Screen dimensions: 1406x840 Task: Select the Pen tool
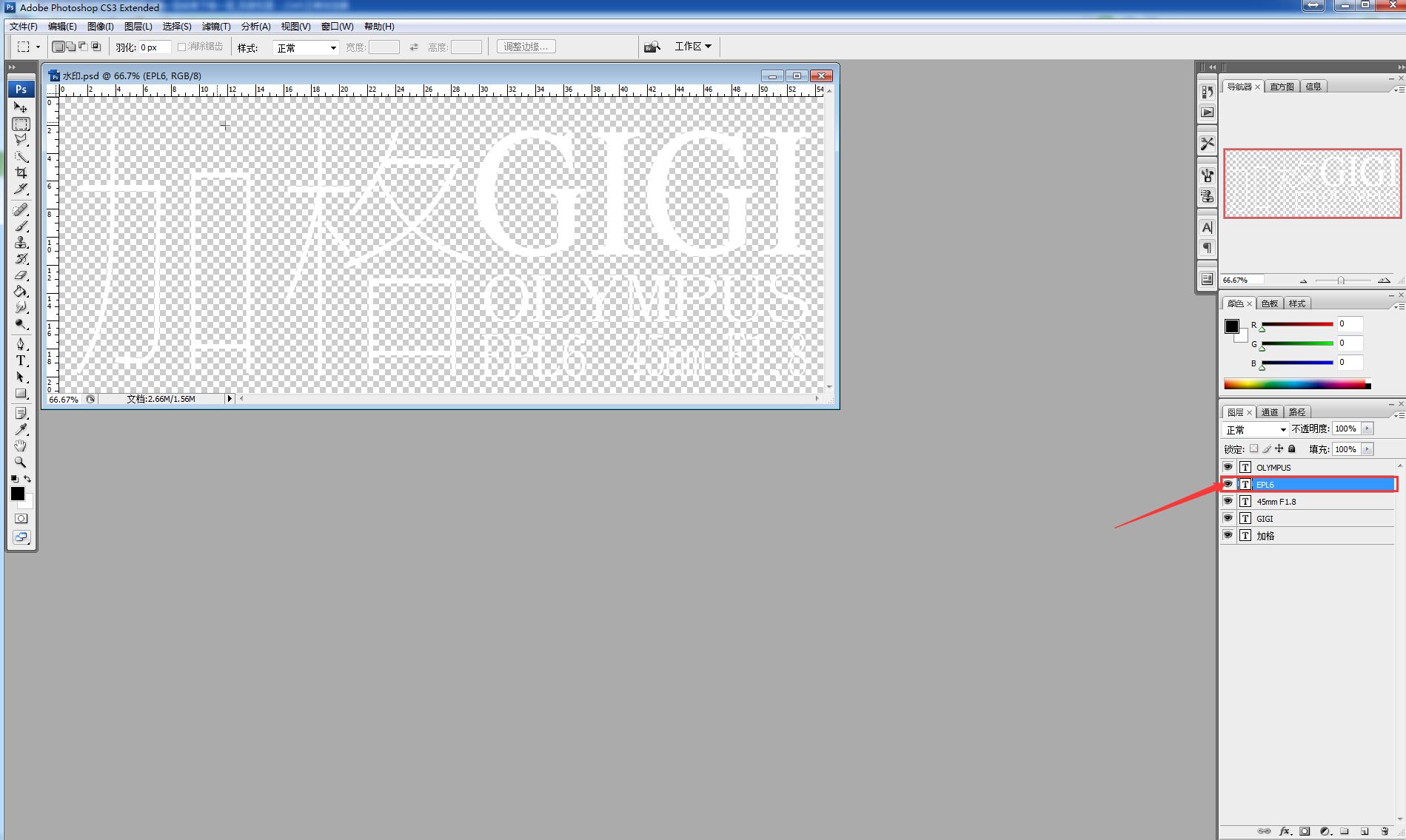(21, 345)
